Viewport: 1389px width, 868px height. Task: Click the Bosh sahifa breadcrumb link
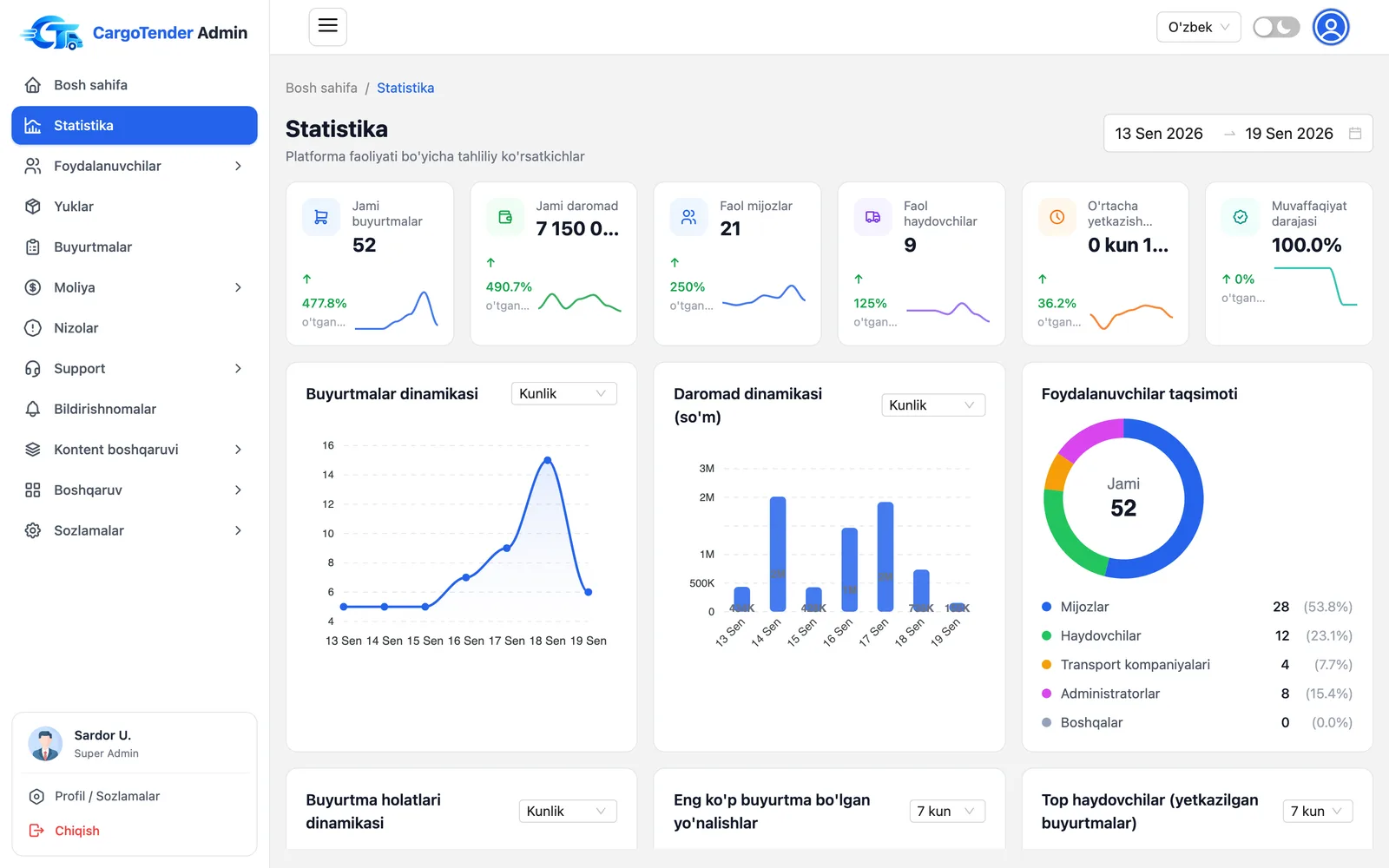point(321,88)
